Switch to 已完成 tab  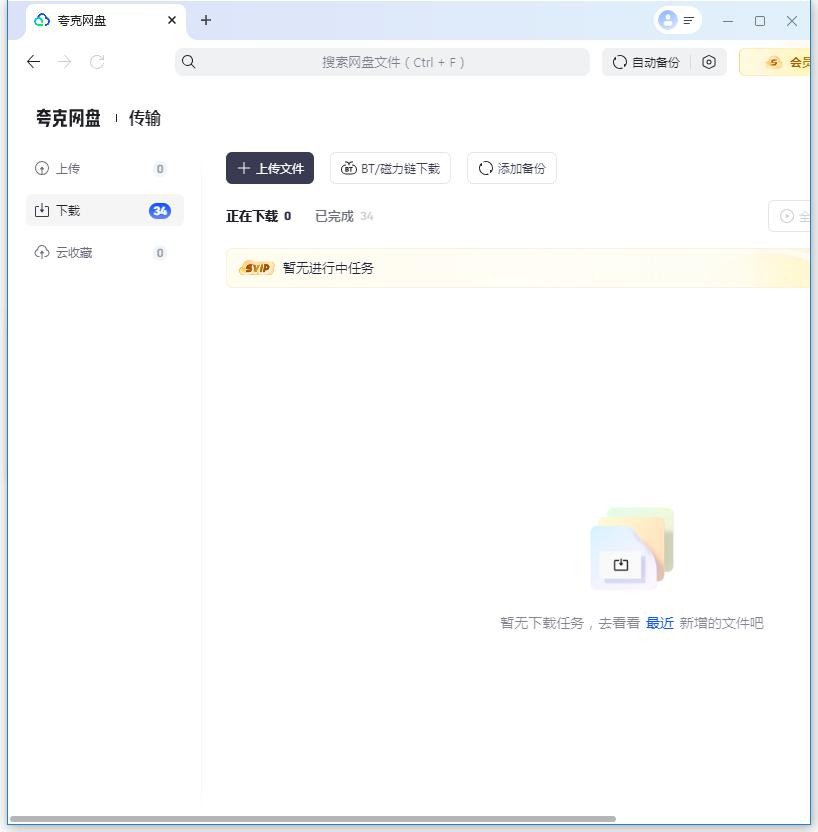(x=344, y=216)
